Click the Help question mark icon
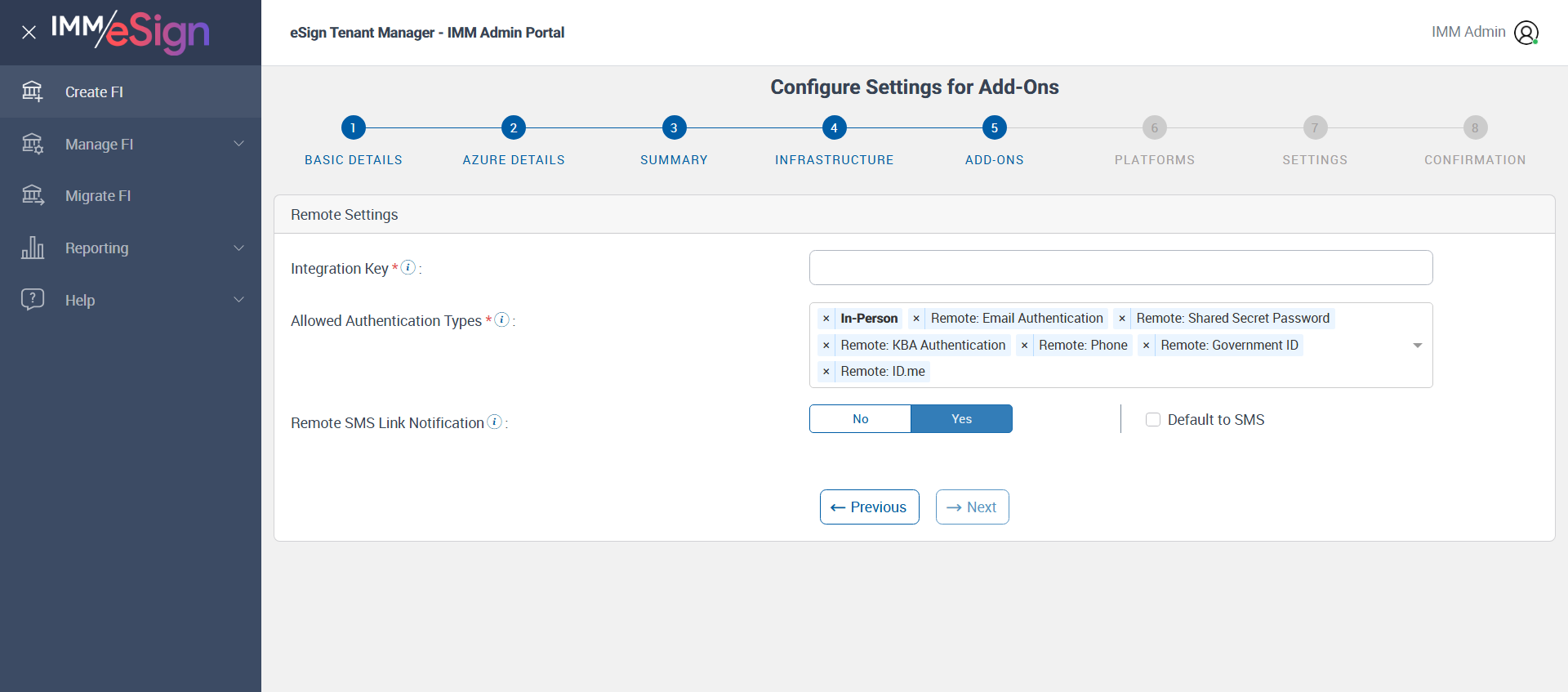 click(x=33, y=299)
